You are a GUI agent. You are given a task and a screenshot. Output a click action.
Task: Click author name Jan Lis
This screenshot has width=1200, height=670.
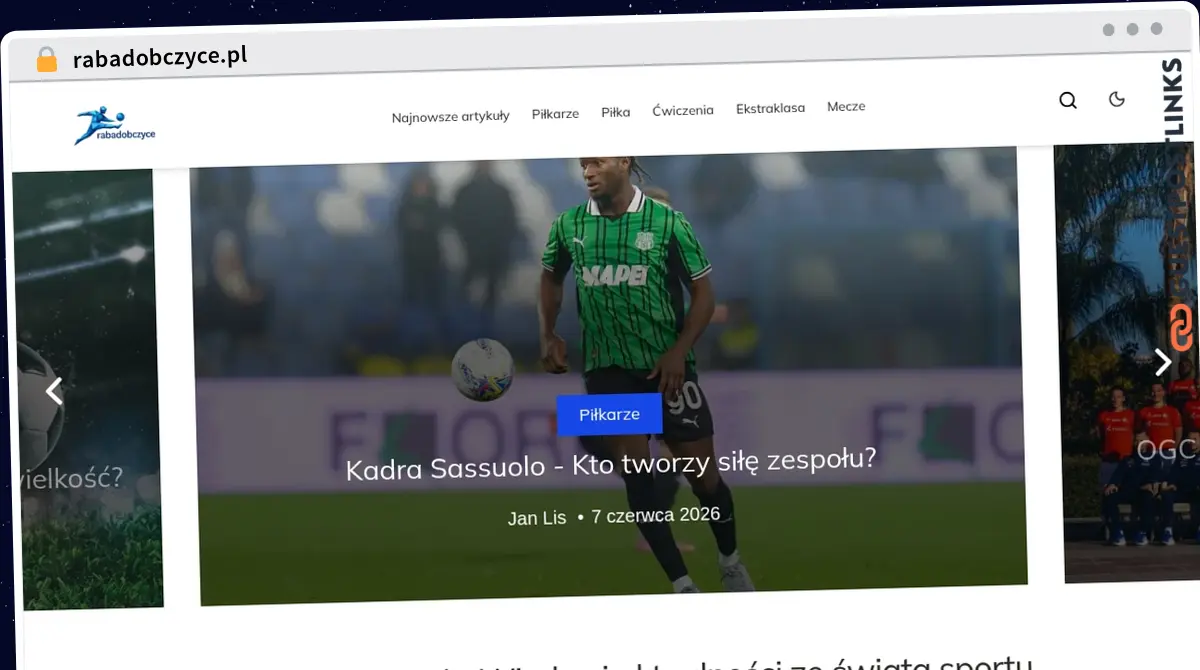tap(537, 518)
